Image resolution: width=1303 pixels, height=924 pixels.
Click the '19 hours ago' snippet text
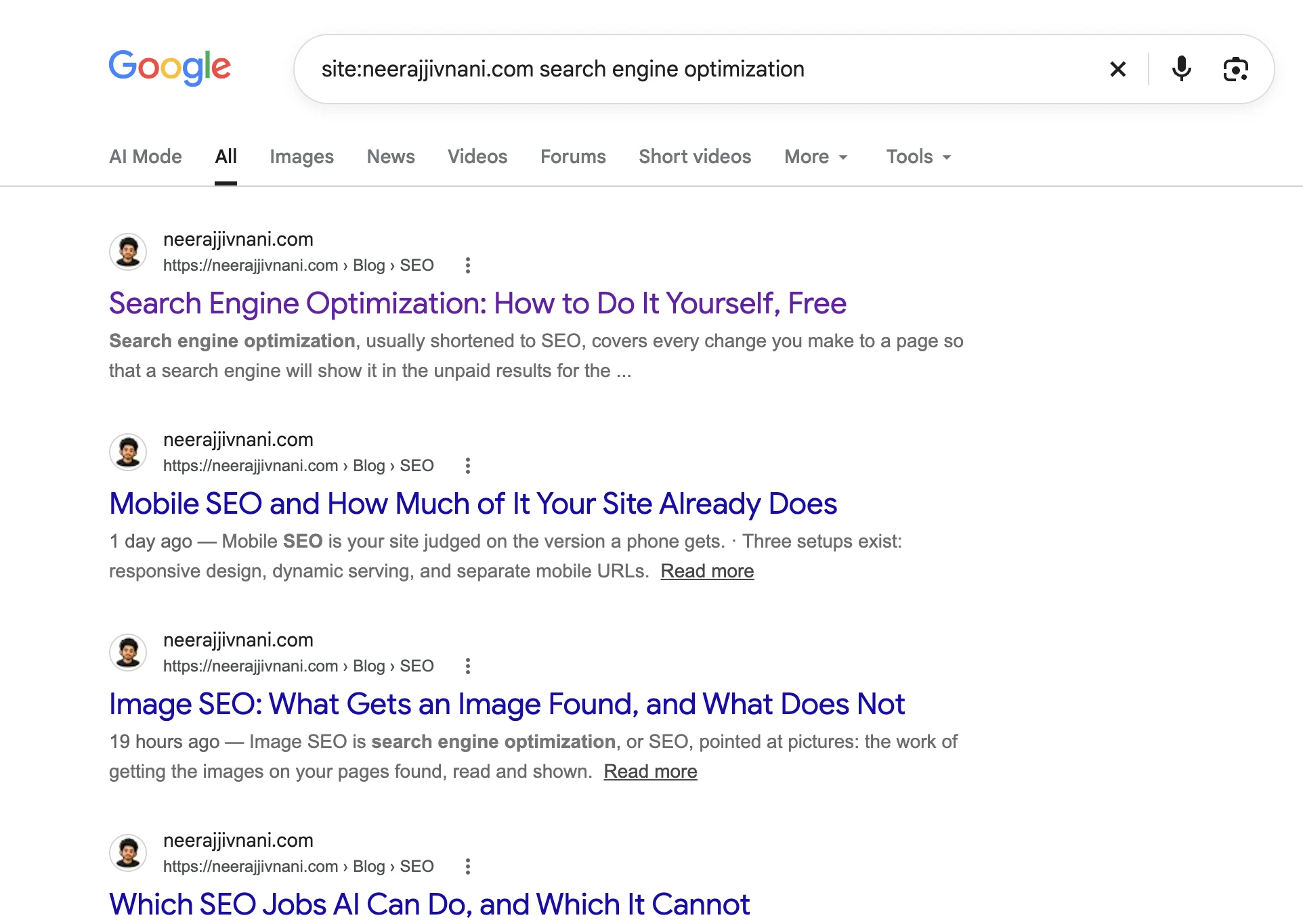(x=165, y=742)
